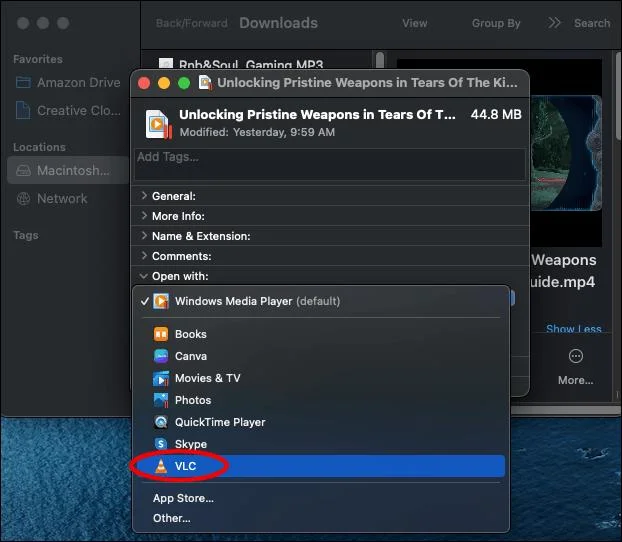The width and height of the screenshot is (622, 542).
Task: Click the Amazon Drive folder icon
Action: (x=23, y=83)
